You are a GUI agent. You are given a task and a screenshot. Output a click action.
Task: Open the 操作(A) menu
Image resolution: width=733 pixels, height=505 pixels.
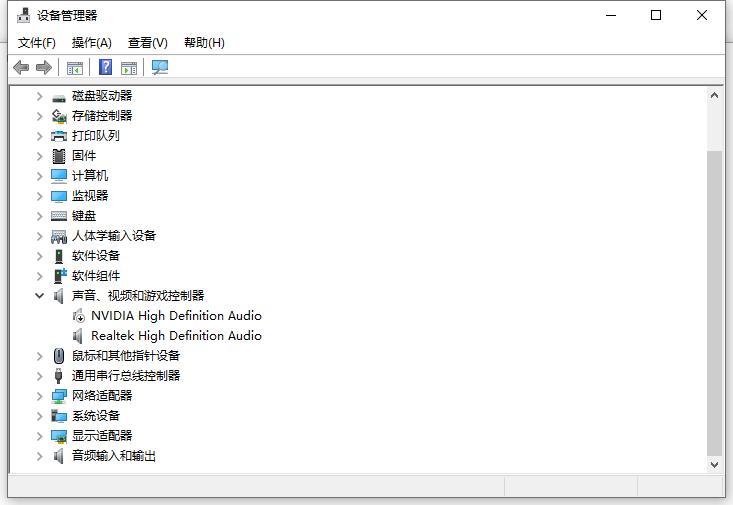[x=92, y=43]
